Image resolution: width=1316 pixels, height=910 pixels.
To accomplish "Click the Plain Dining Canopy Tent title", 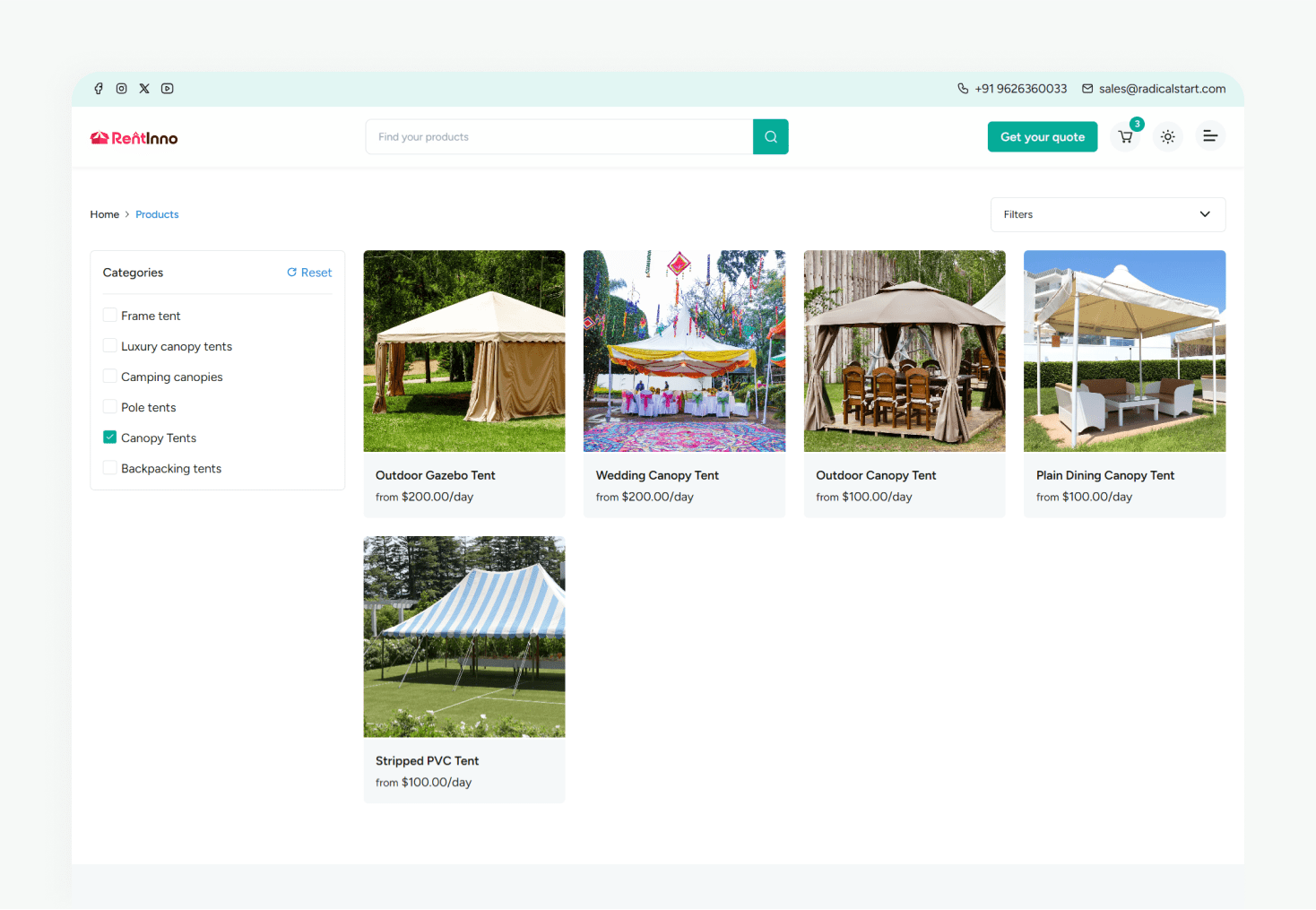I will pyautogui.click(x=1105, y=475).
